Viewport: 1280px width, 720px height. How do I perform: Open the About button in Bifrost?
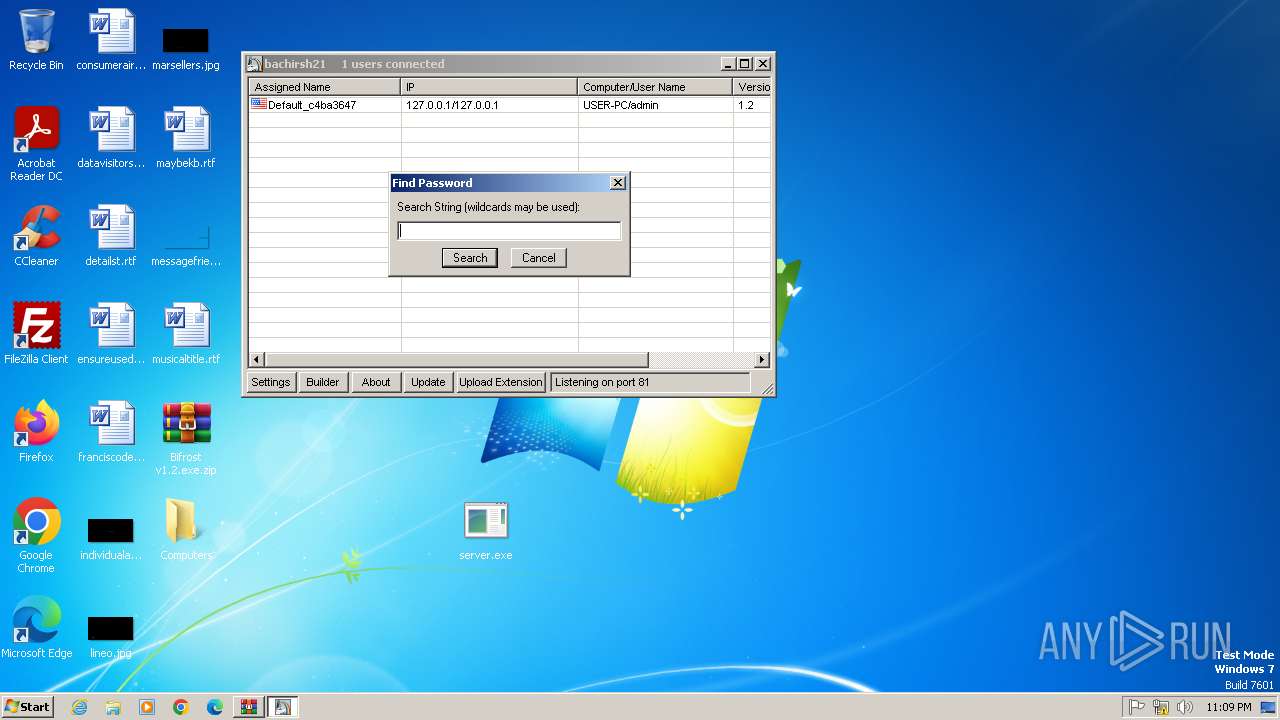[376, 382]
